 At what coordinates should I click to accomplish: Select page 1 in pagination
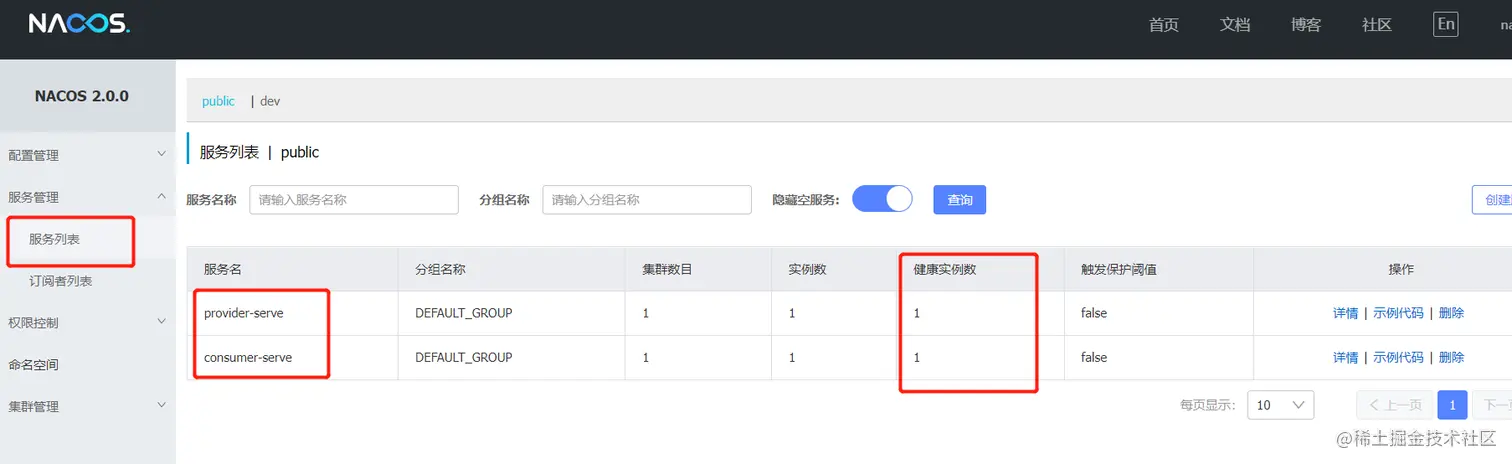tap(1452, 405)
